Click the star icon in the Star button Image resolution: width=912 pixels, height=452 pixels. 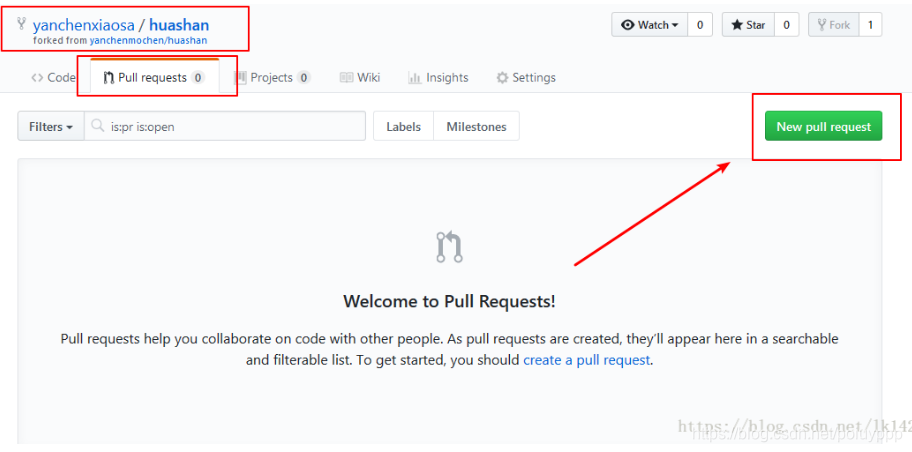[x=737, y=25]
